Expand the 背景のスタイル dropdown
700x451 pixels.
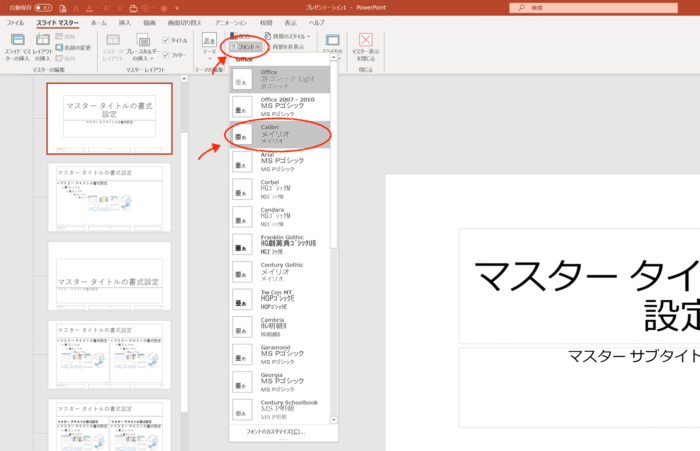287,36
